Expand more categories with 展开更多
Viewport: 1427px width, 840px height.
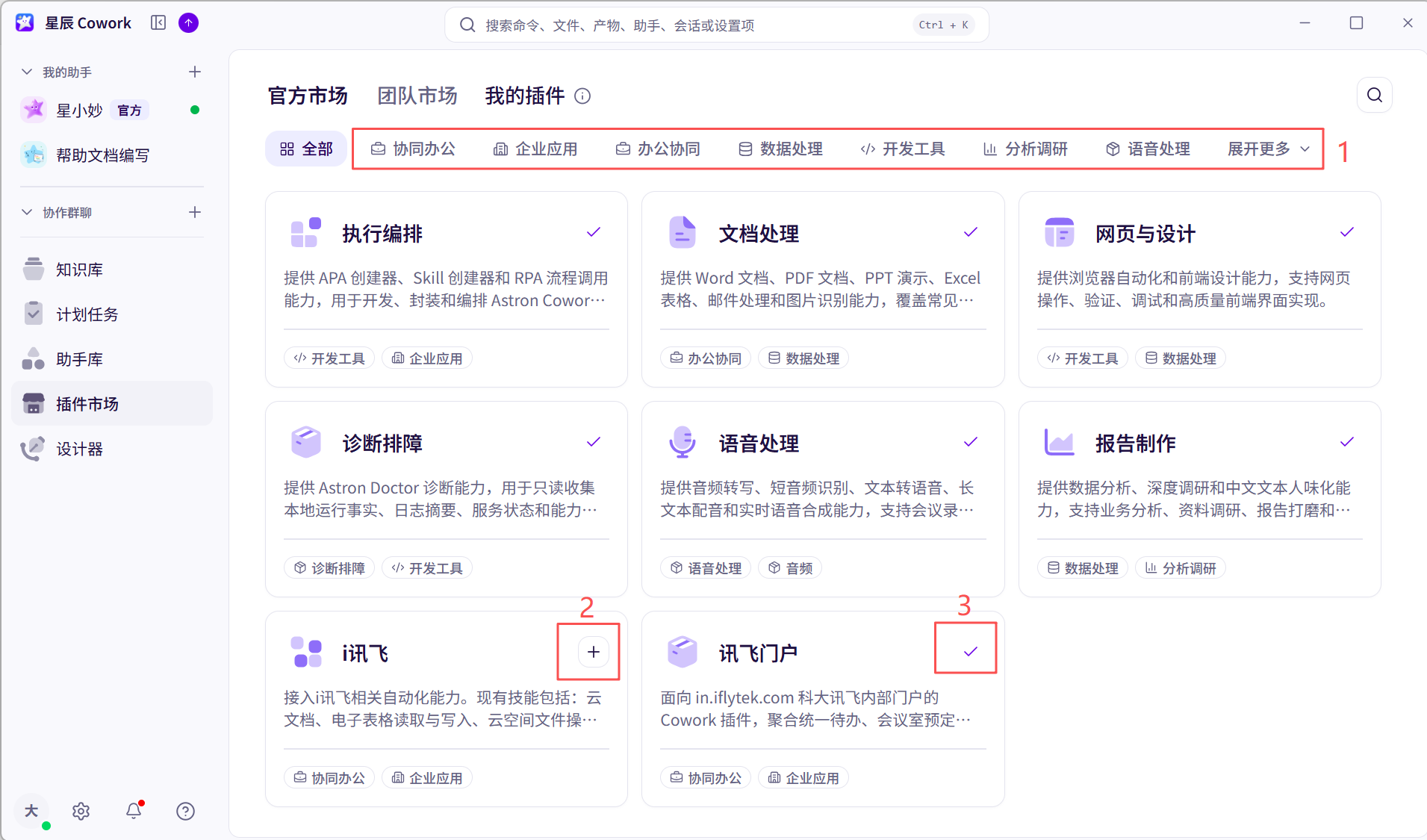click(x=1269, y=149)
